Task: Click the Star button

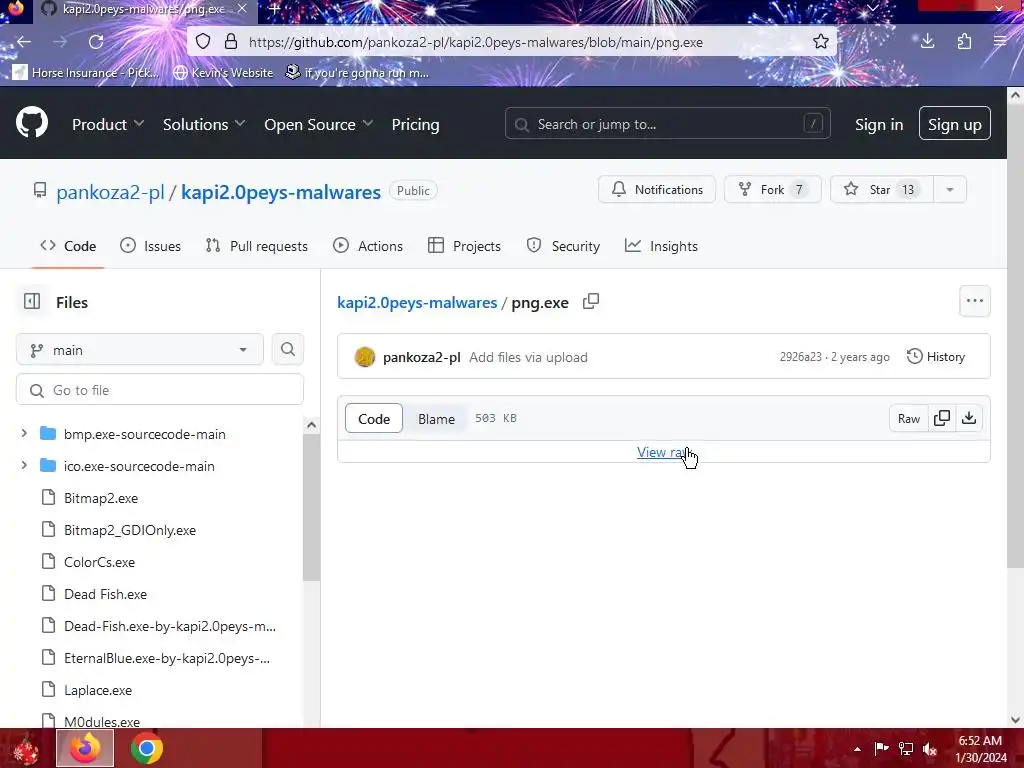Action: click(x=882, y=189)
